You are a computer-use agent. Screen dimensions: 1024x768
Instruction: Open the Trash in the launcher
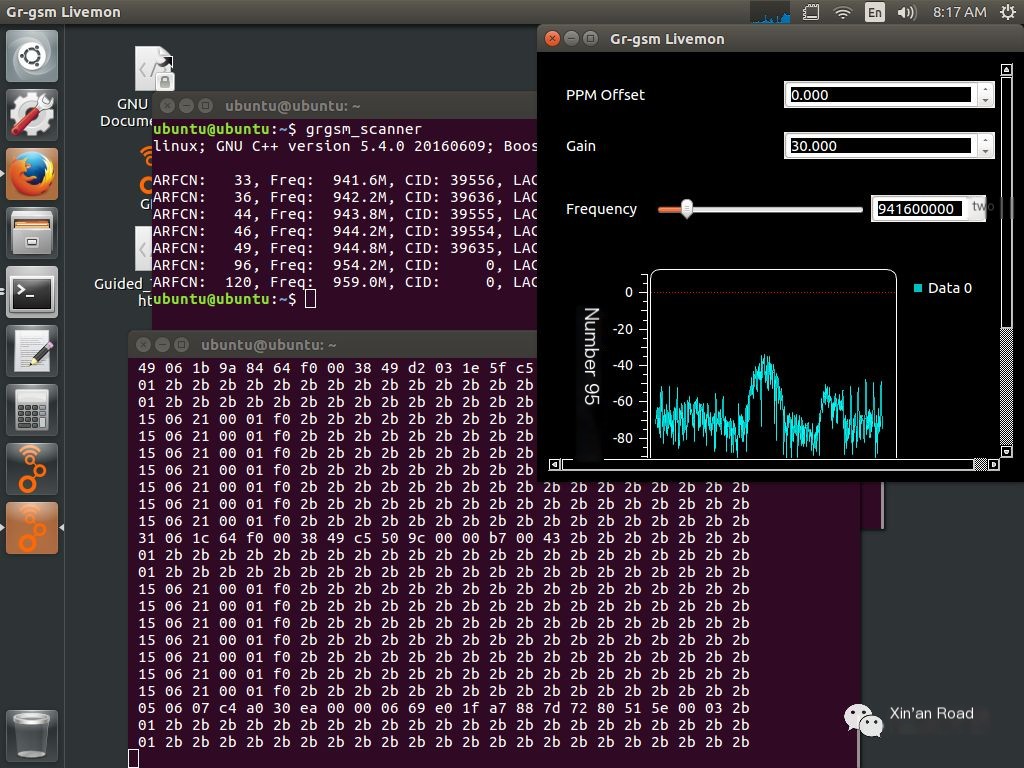tap(32, 736)
